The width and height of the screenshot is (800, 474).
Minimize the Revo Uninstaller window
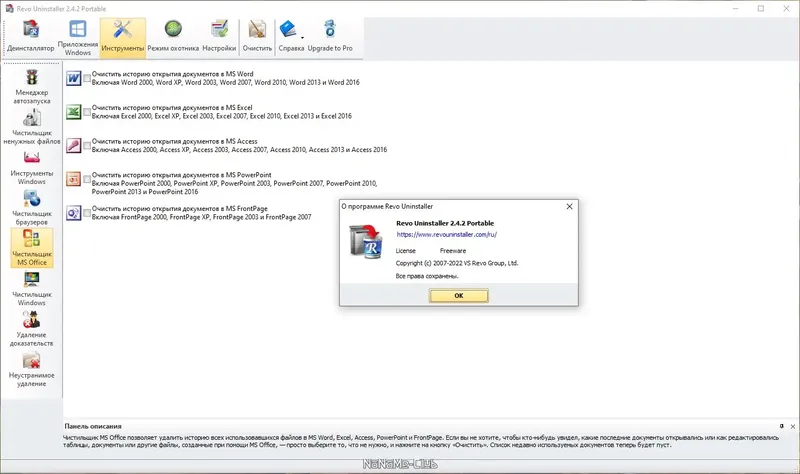[x=736, y=9]
